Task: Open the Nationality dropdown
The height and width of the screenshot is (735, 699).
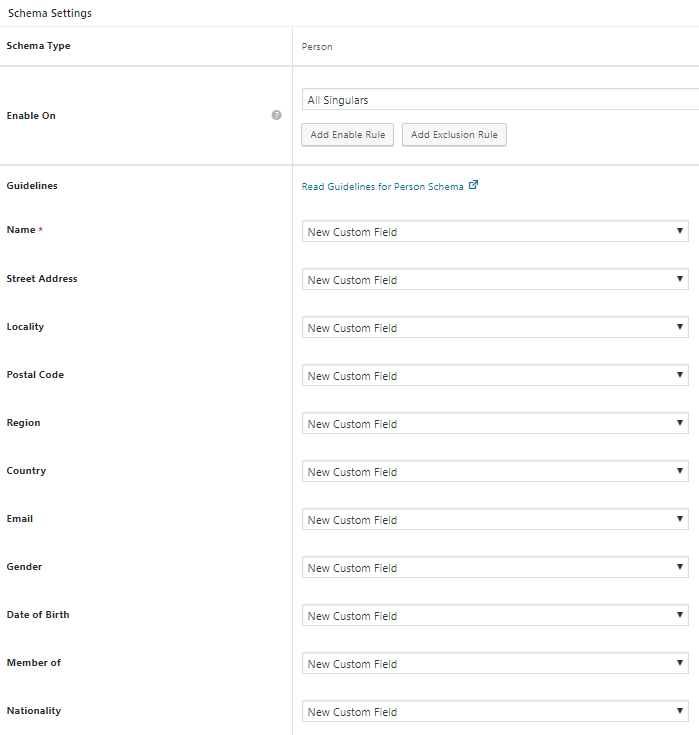Action: 495,711
